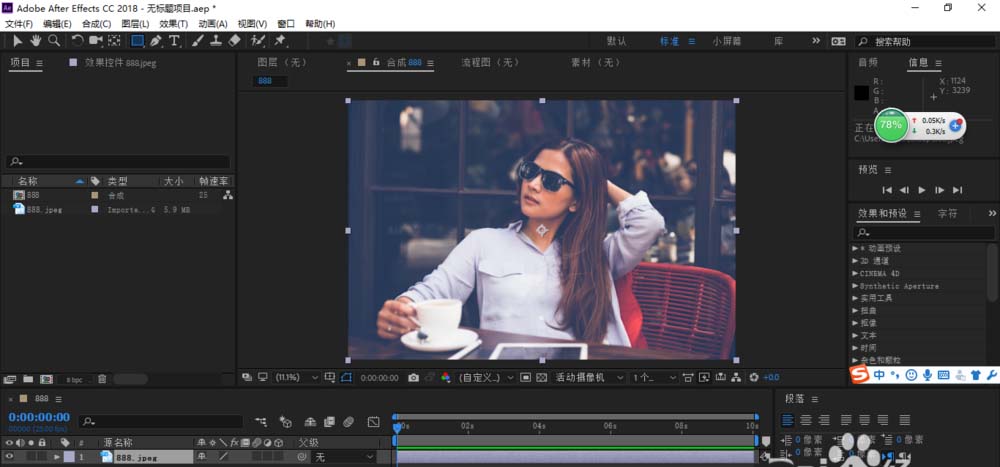Step to previous frame in Preview panel

[904, 189]
